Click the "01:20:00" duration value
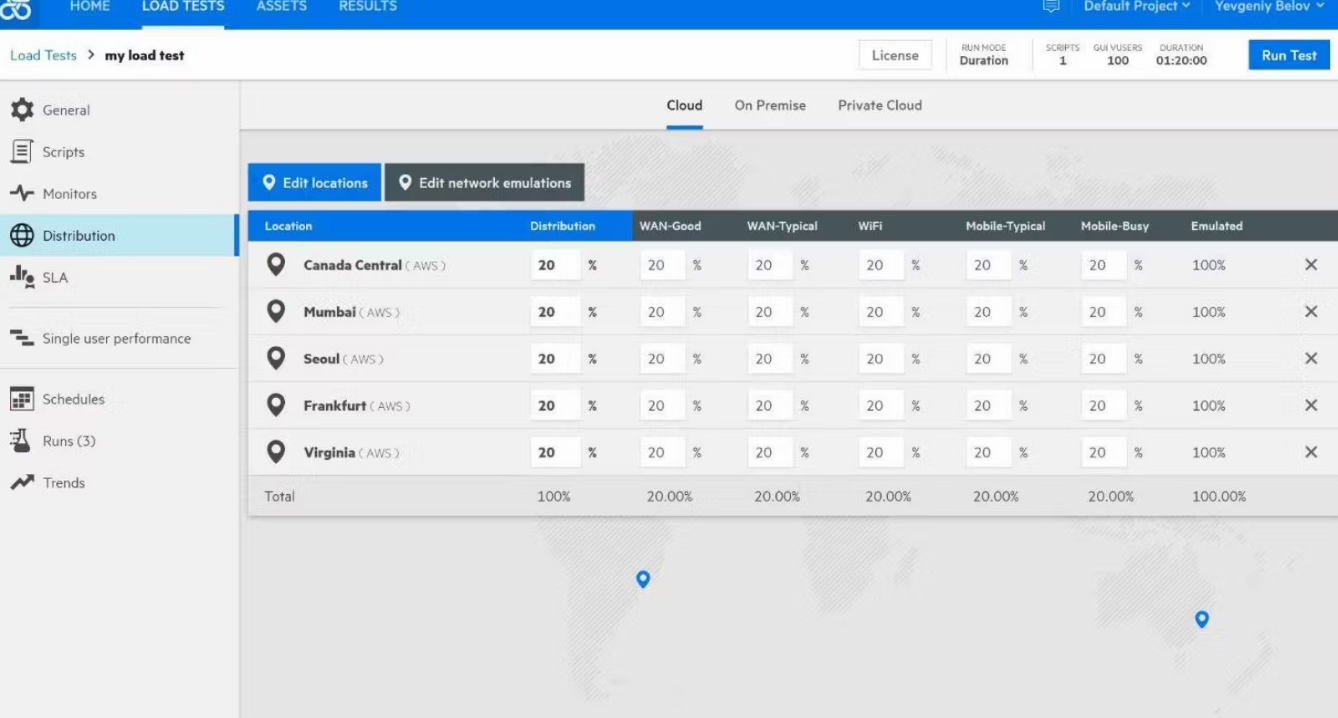The height and width of the screenshot is (718, 1338). (1181, 61)
